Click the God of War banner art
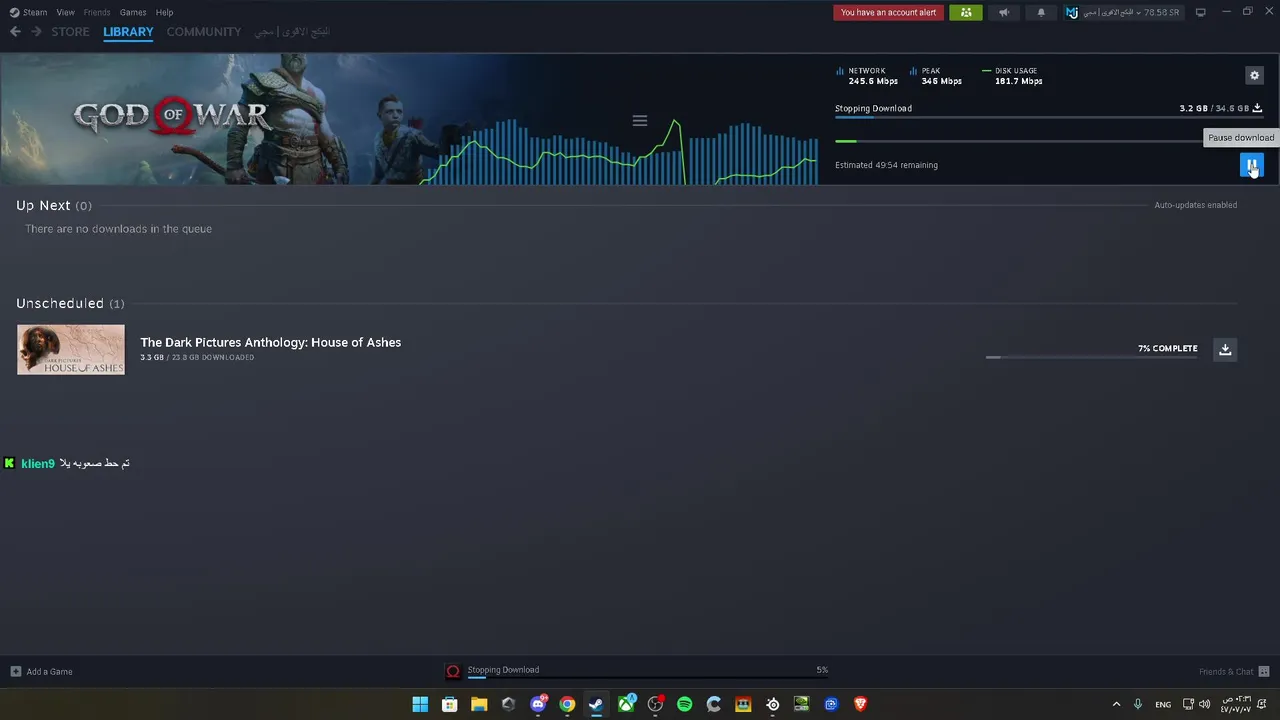This screenshot has height=720, width=1280. 210,119
